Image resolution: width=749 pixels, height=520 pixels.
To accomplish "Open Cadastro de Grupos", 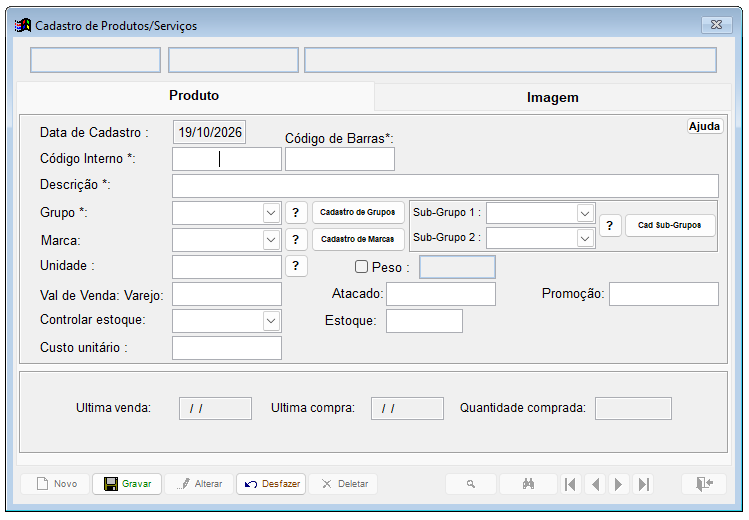I will tap(358, 212).
